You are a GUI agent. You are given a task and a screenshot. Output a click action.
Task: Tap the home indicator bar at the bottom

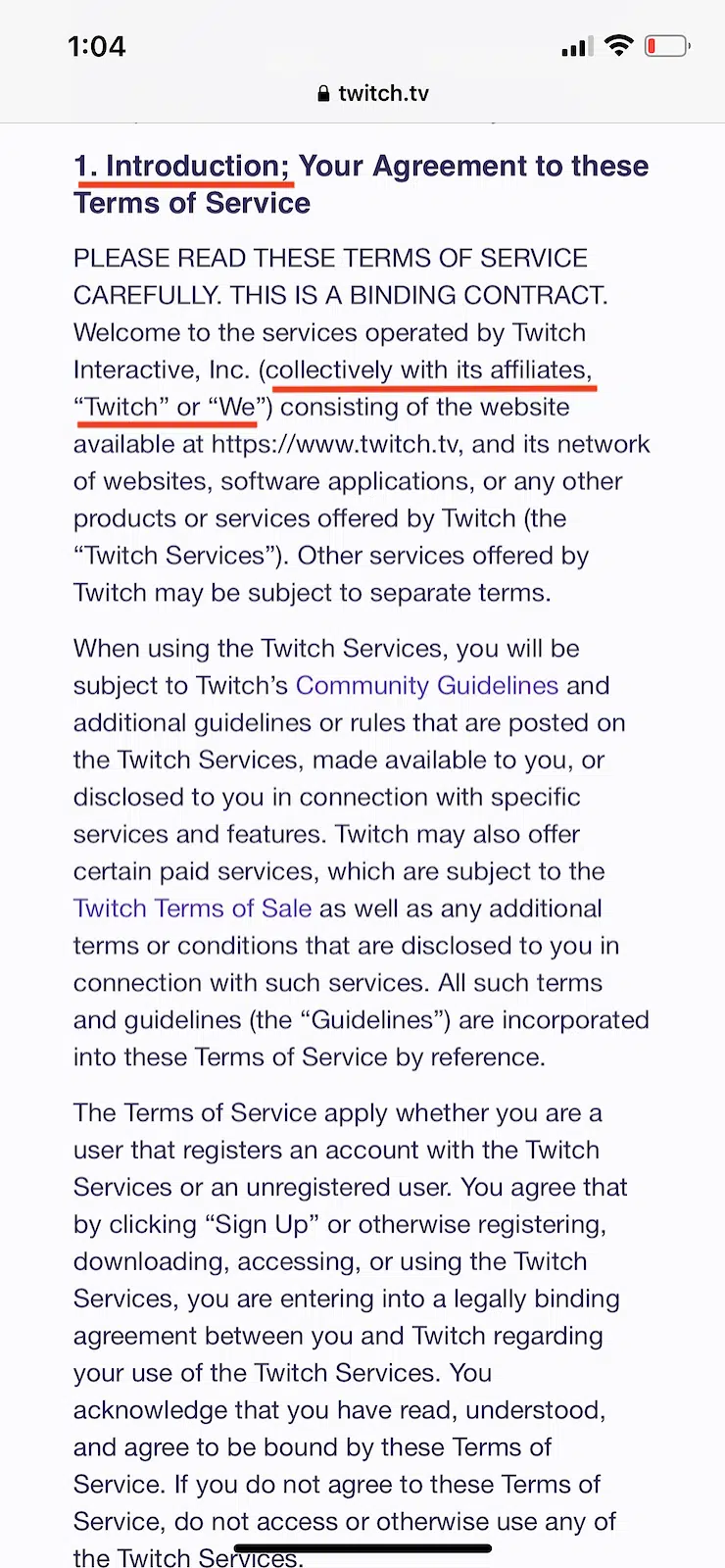point(362,1548)
